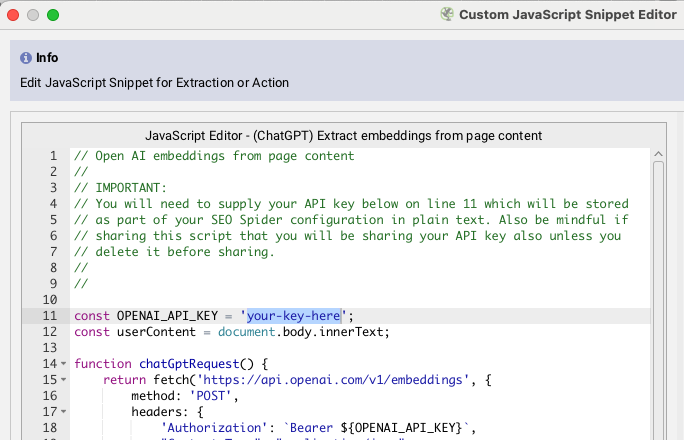The height and width of the screenshot is (440, 684).
Task: Minimize the window with the yellow button
Action: point(33,15)
